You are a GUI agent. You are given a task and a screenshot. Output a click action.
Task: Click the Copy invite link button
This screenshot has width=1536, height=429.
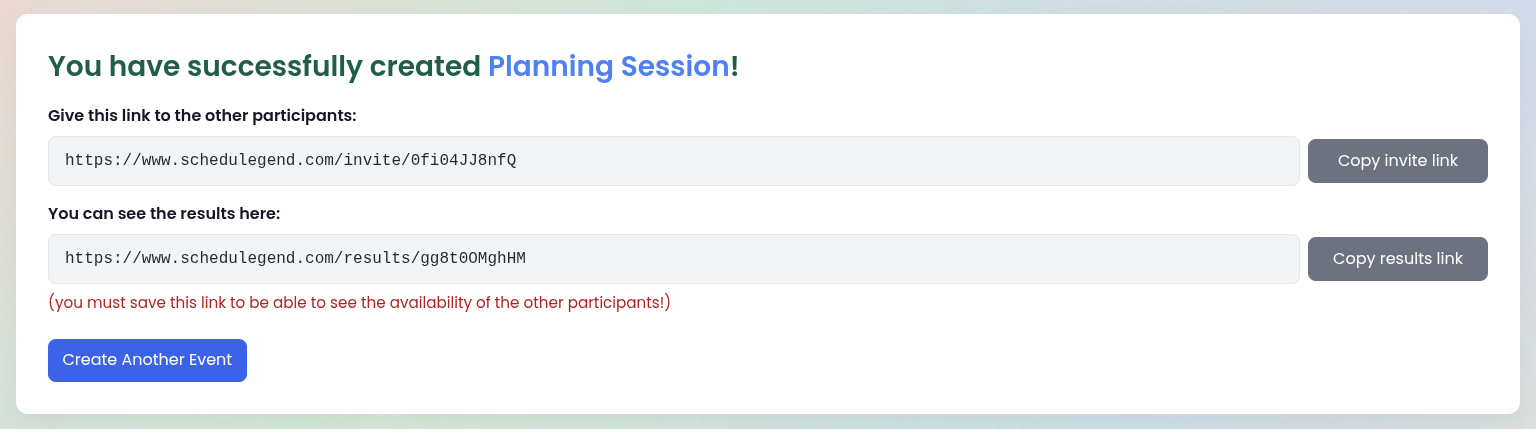(1397, 161)
